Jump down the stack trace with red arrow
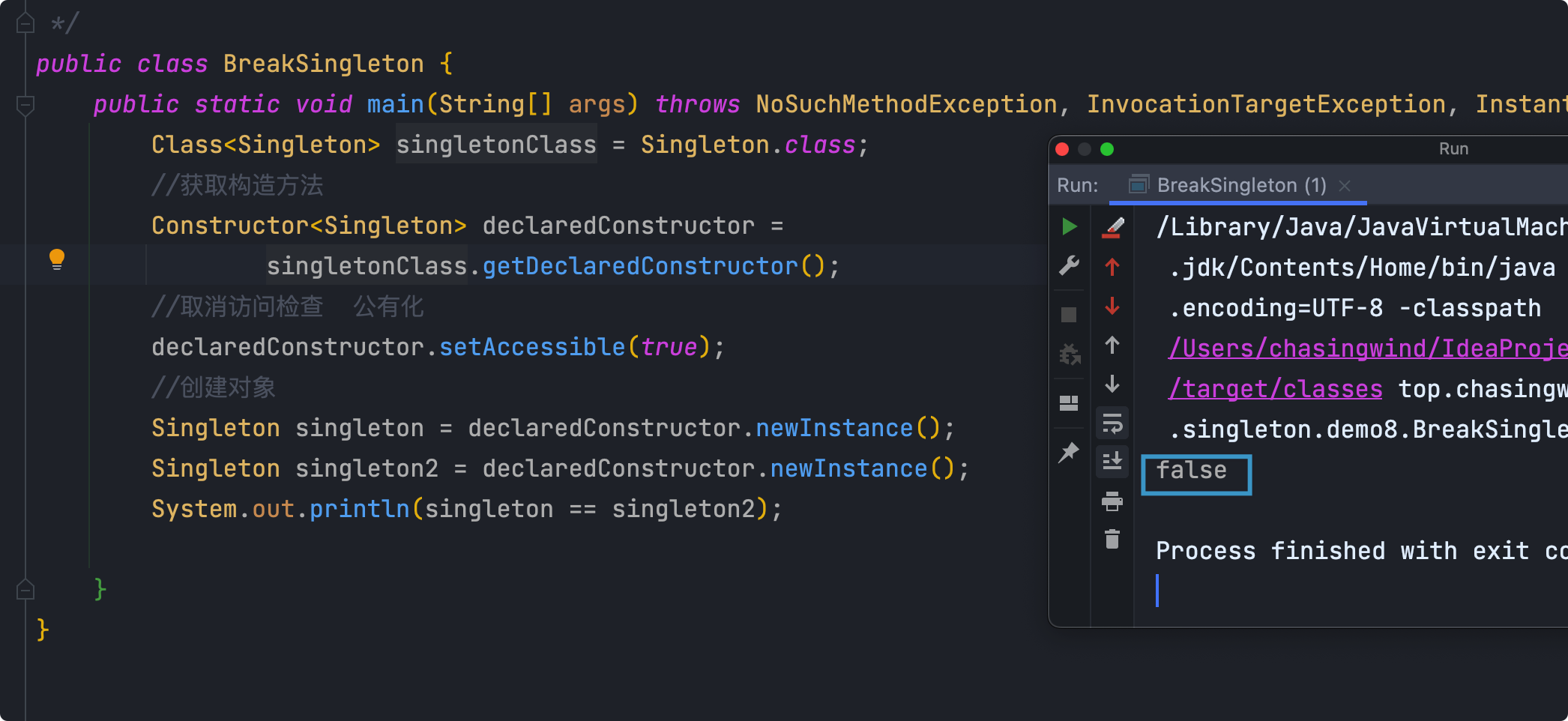The image size is (1568, 721). 1112,306
